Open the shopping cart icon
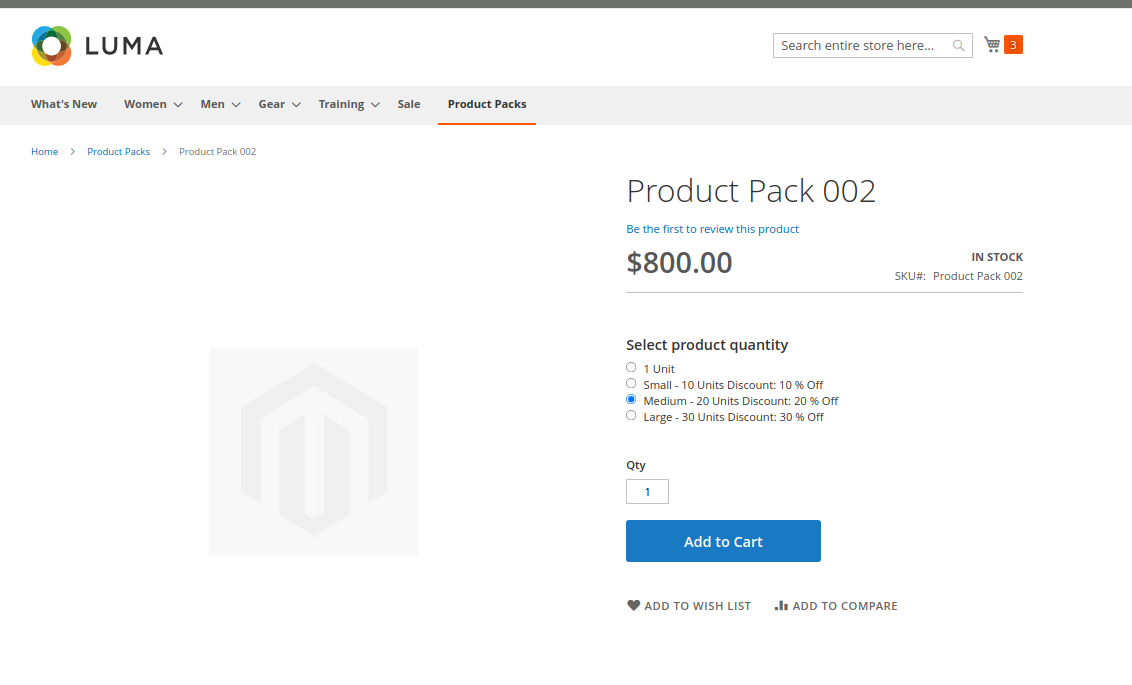This screenshot has height=685, width=1132. pyautogui.click(x=992, y=45)
